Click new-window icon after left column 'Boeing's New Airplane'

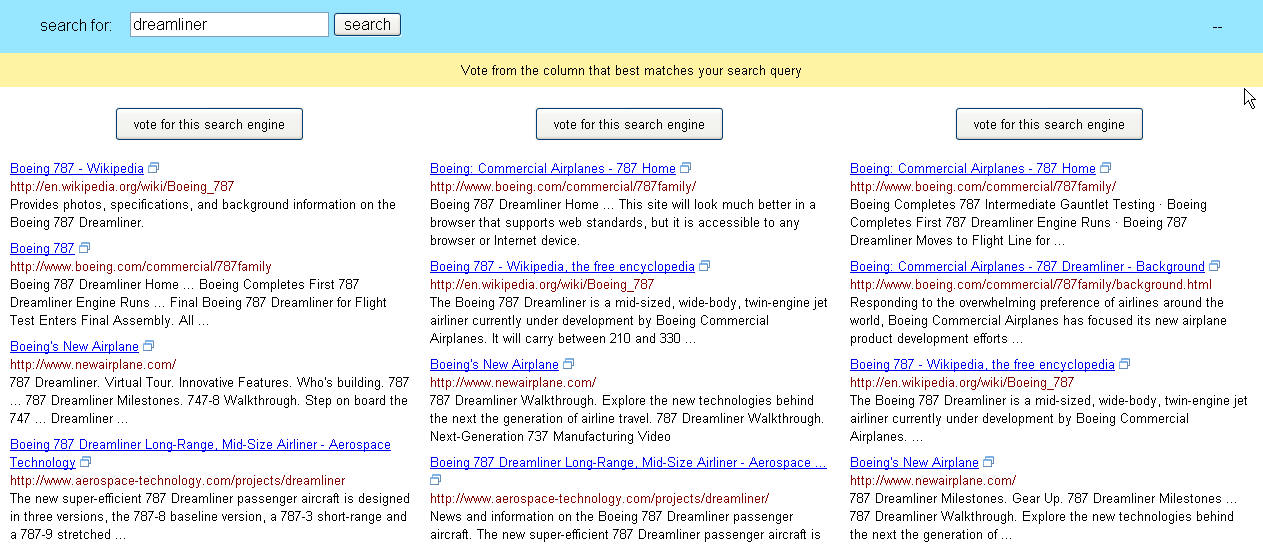(x=149, y=346)
